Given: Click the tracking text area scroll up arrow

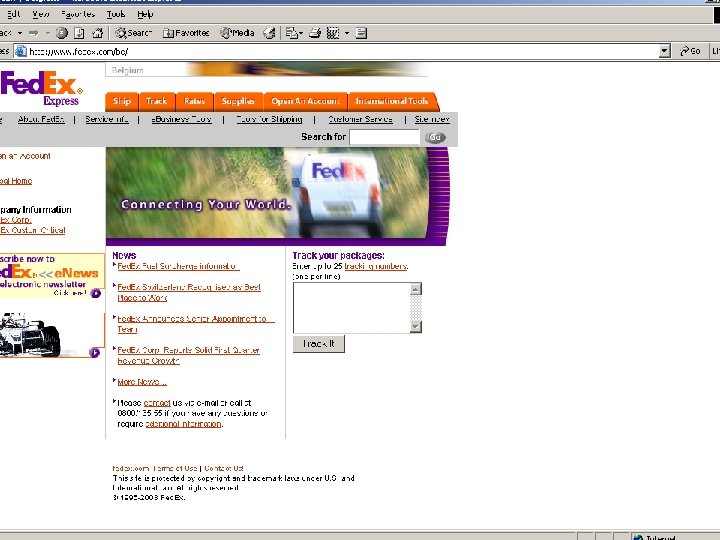Looking at the screenshot, I should pyautogui.click(x=416, y=289).
